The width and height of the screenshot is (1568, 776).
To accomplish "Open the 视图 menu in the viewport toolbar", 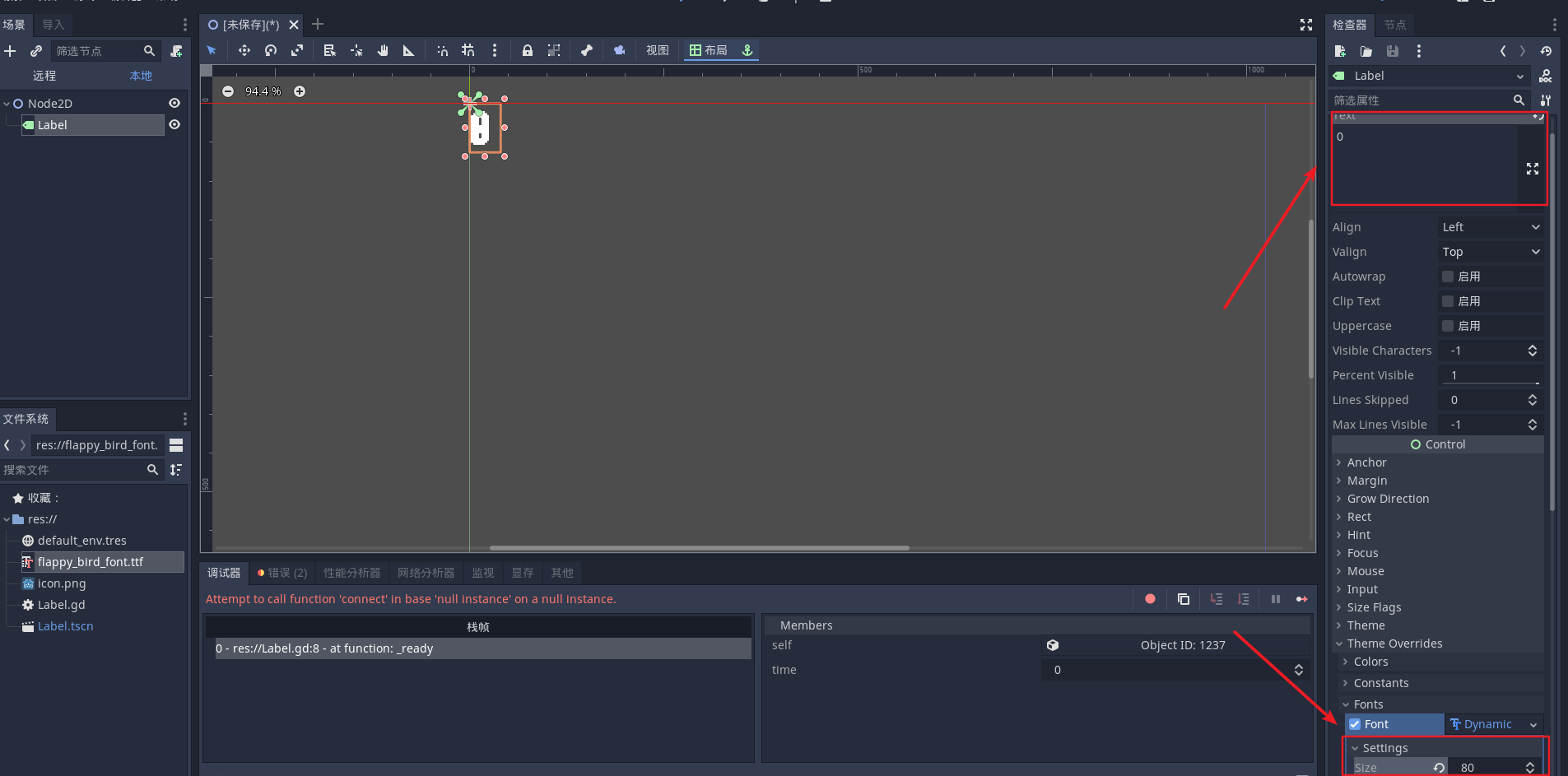I will (x=656, y=50).
